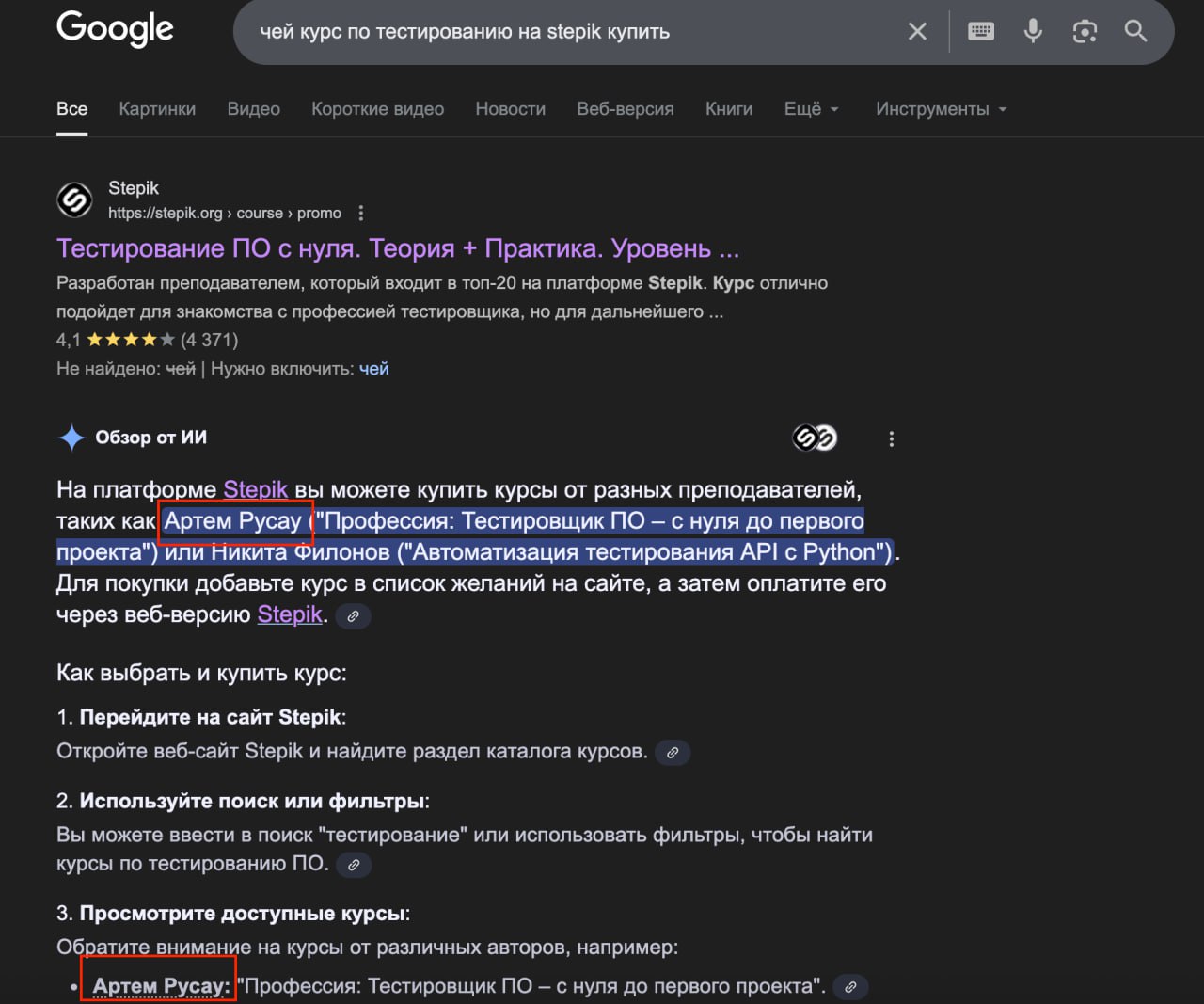Open source chip after 'курсы по тестированию ПО.'

(354, 865)
